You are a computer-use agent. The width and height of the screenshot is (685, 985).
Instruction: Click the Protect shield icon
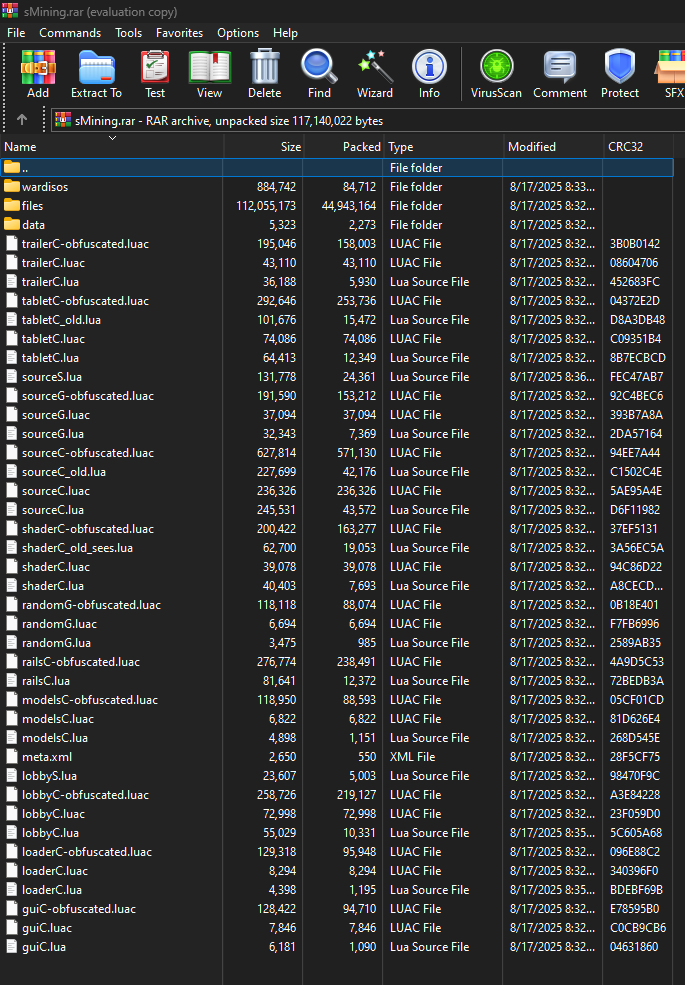tap(620, 67)
